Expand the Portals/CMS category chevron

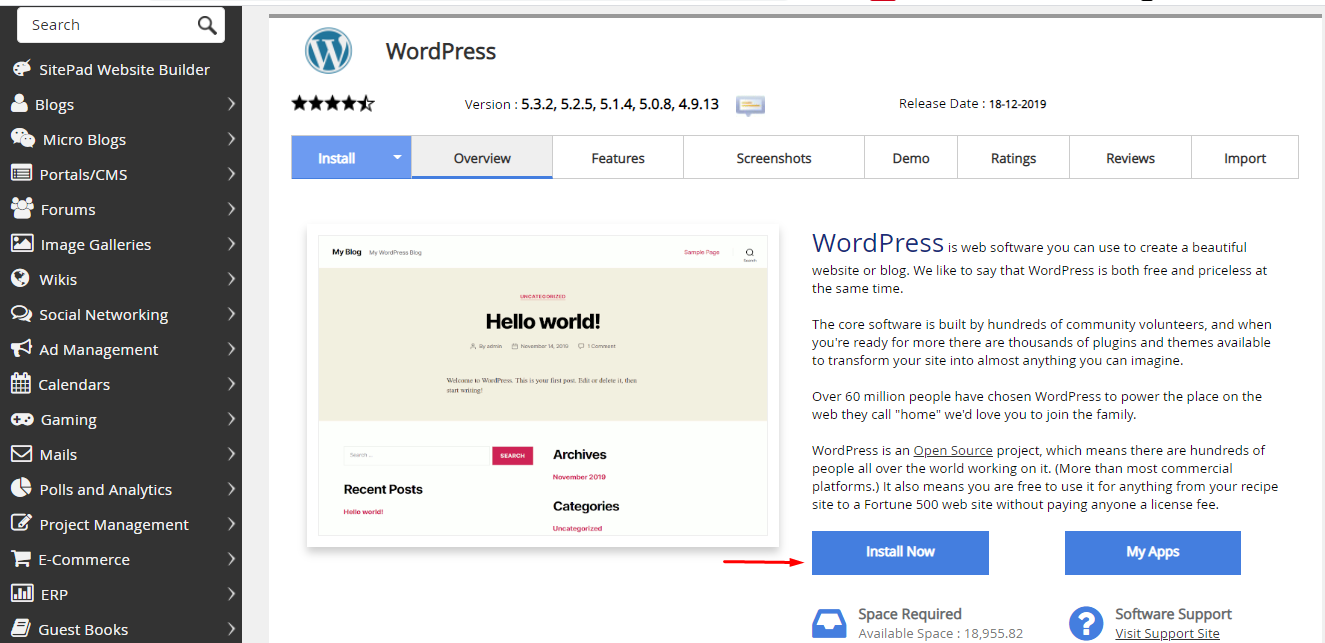click(231, 174)
